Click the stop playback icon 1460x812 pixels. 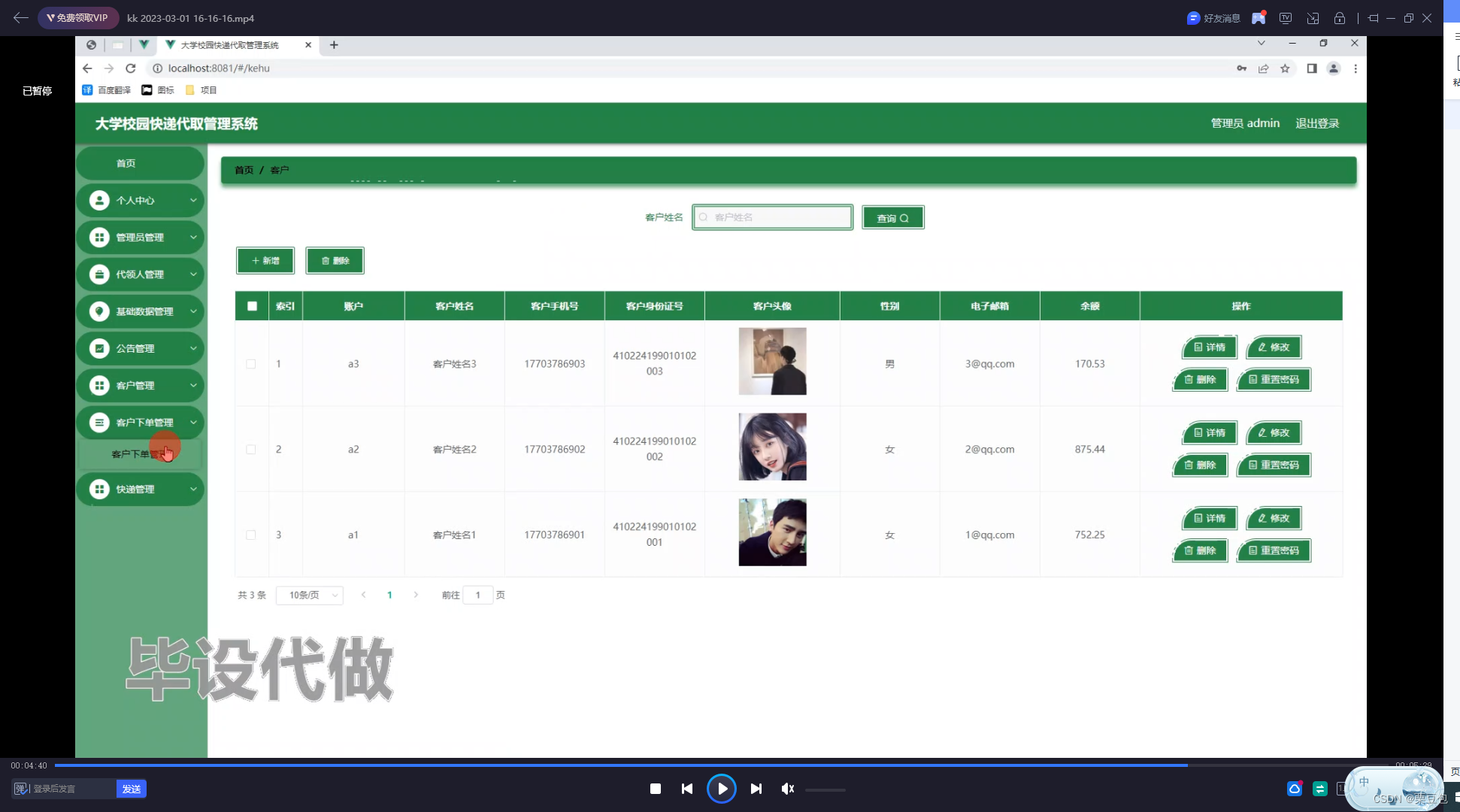[x=656, y=789]
